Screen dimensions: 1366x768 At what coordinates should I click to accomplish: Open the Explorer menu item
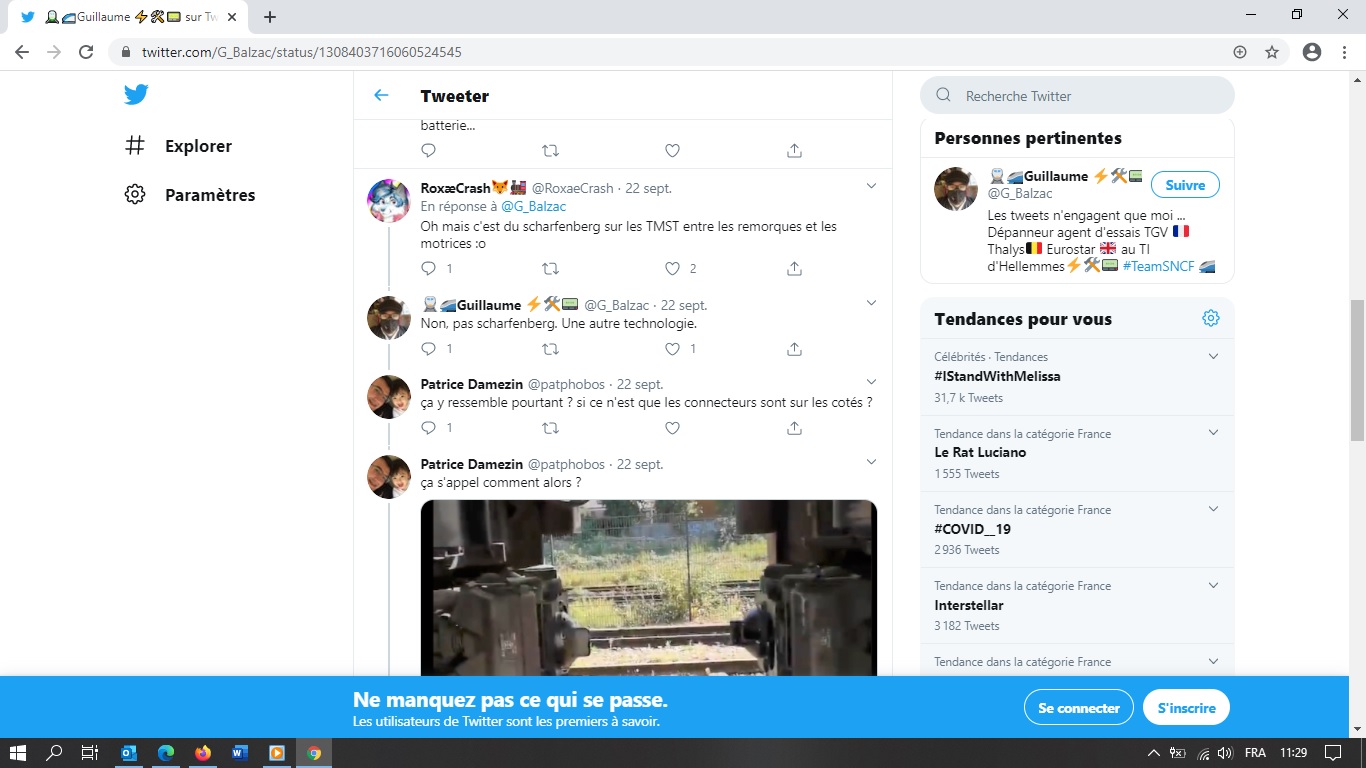[x=198, y=146]
